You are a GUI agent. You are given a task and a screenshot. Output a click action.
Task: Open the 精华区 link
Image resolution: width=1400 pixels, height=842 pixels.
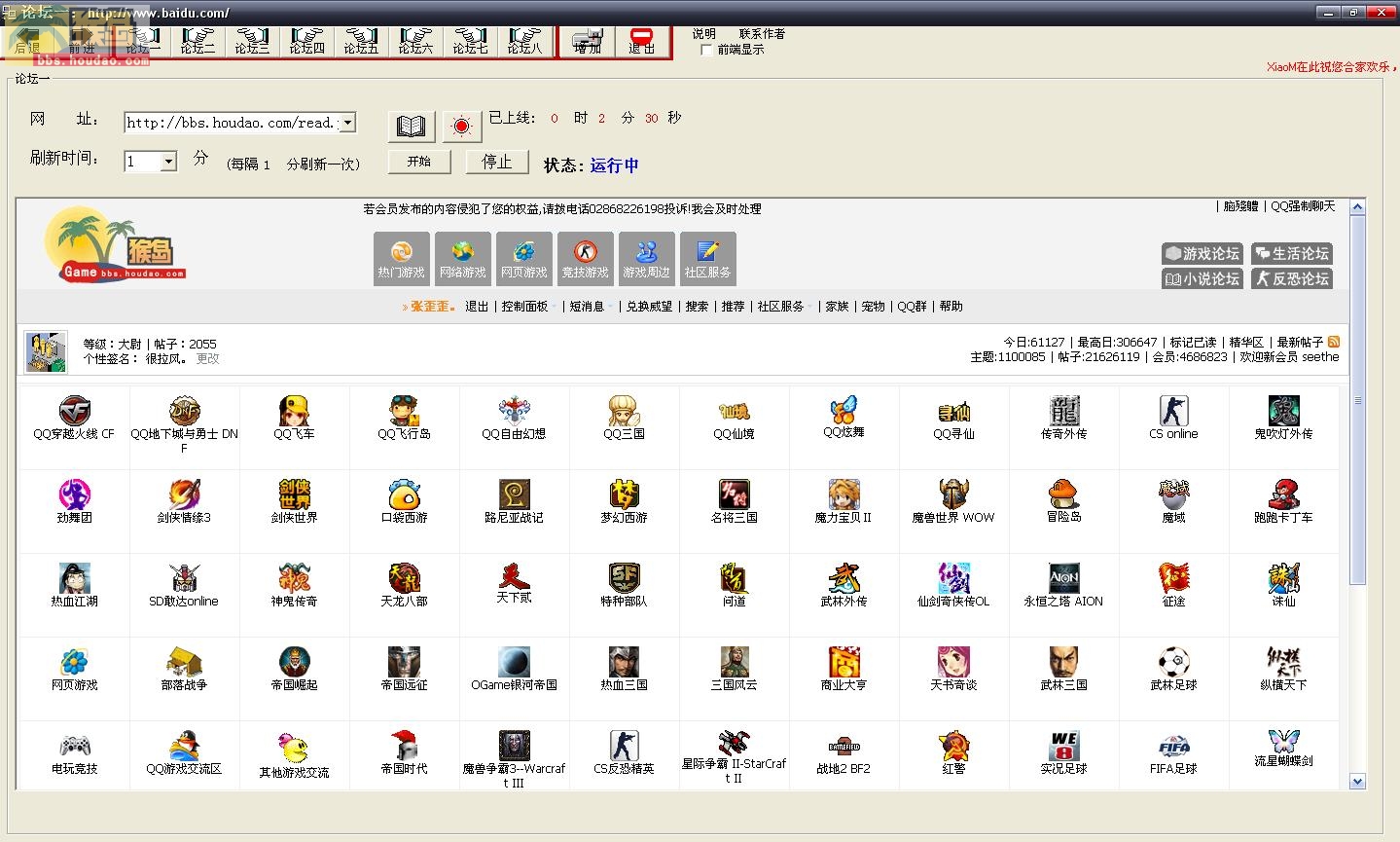[1246, 343]
